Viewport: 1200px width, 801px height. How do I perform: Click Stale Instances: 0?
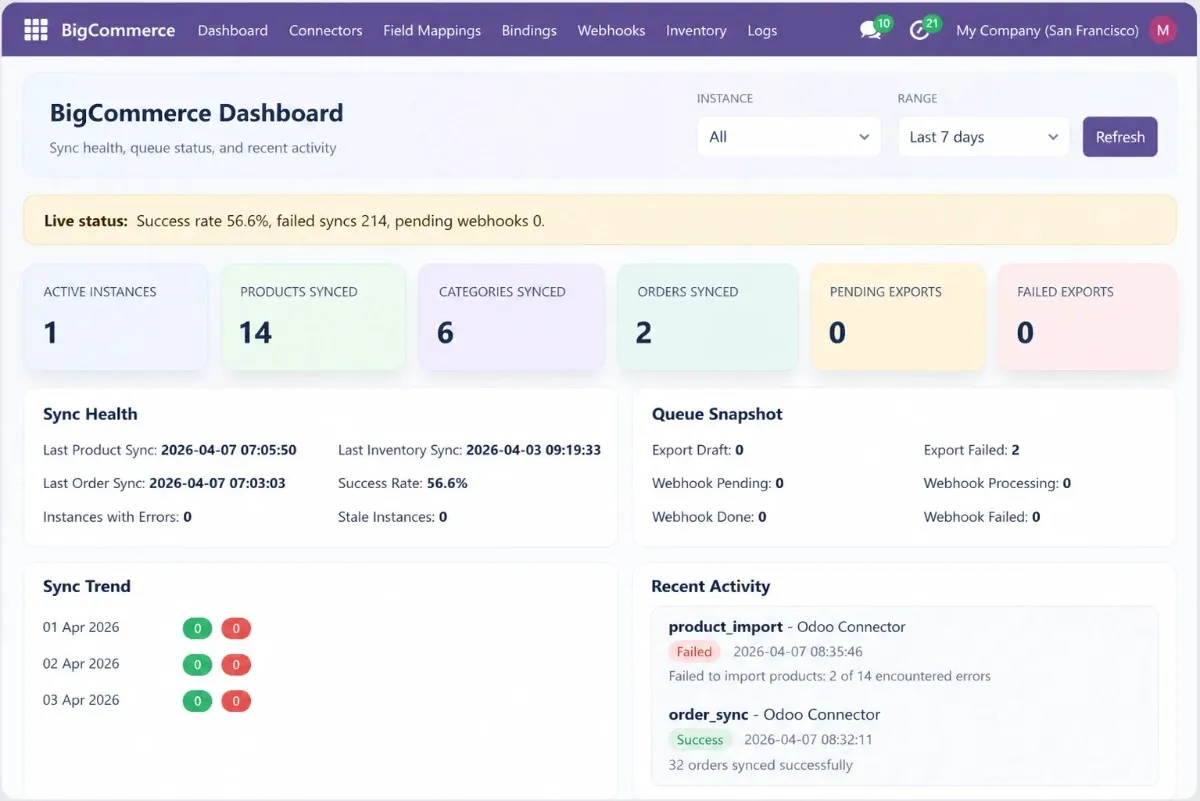click(392, 517)
